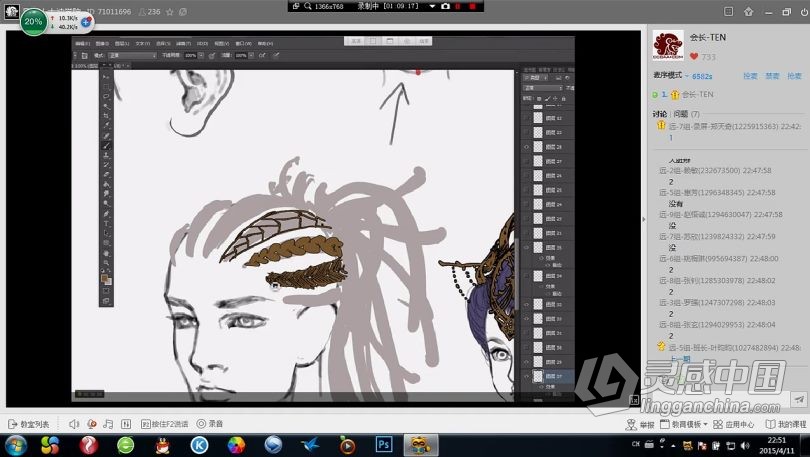This screenshot has width=810, height=457.
Task: Select the Pen tool
Action: [x=106, y=214]
